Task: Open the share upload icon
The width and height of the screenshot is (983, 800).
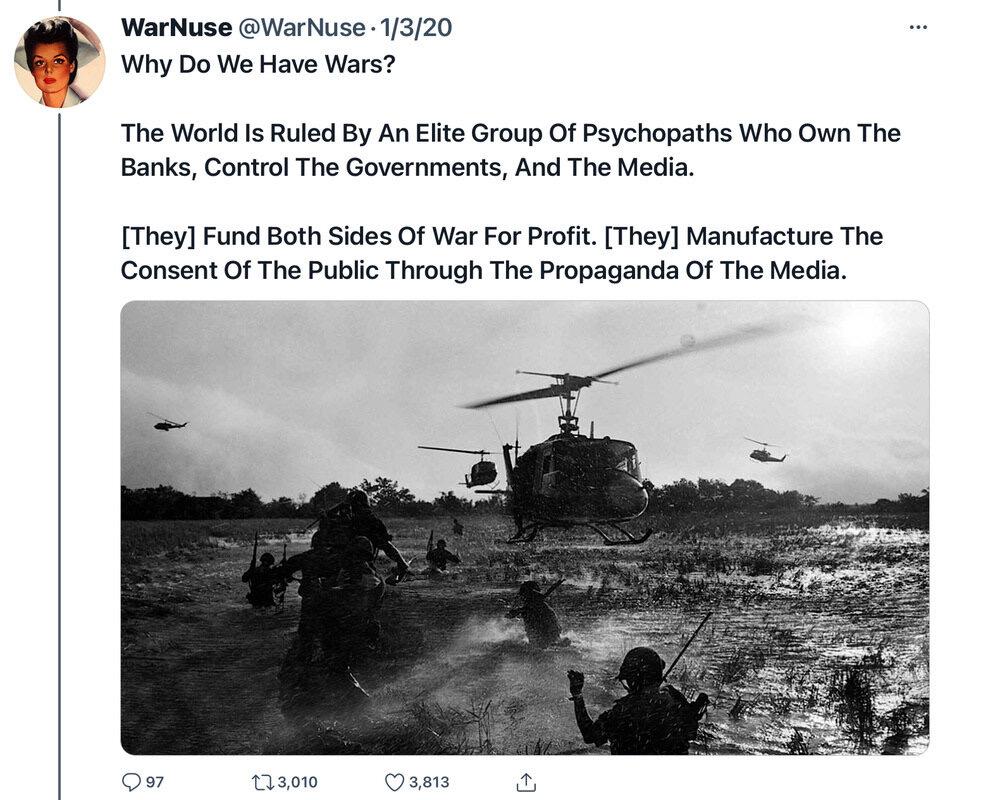Action: (x=525, y=782)
